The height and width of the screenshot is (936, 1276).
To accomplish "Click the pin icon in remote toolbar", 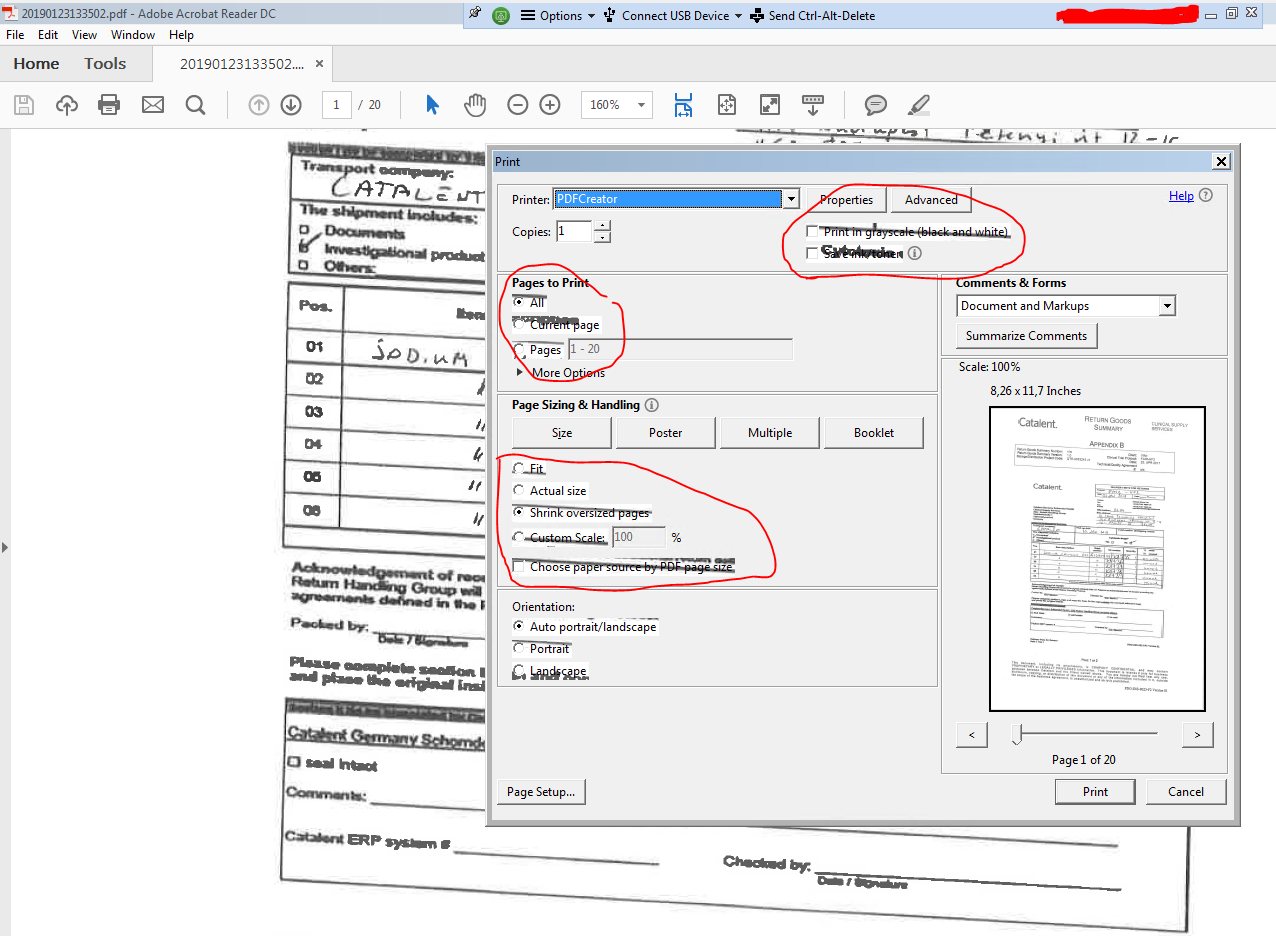I will pyautogui.click(x=475, y=15).
